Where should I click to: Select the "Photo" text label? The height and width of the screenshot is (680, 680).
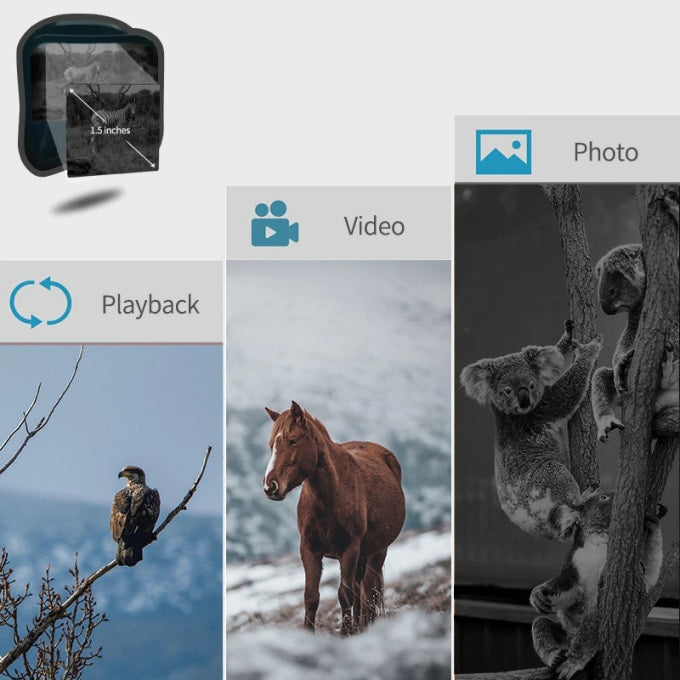[605, 153]
